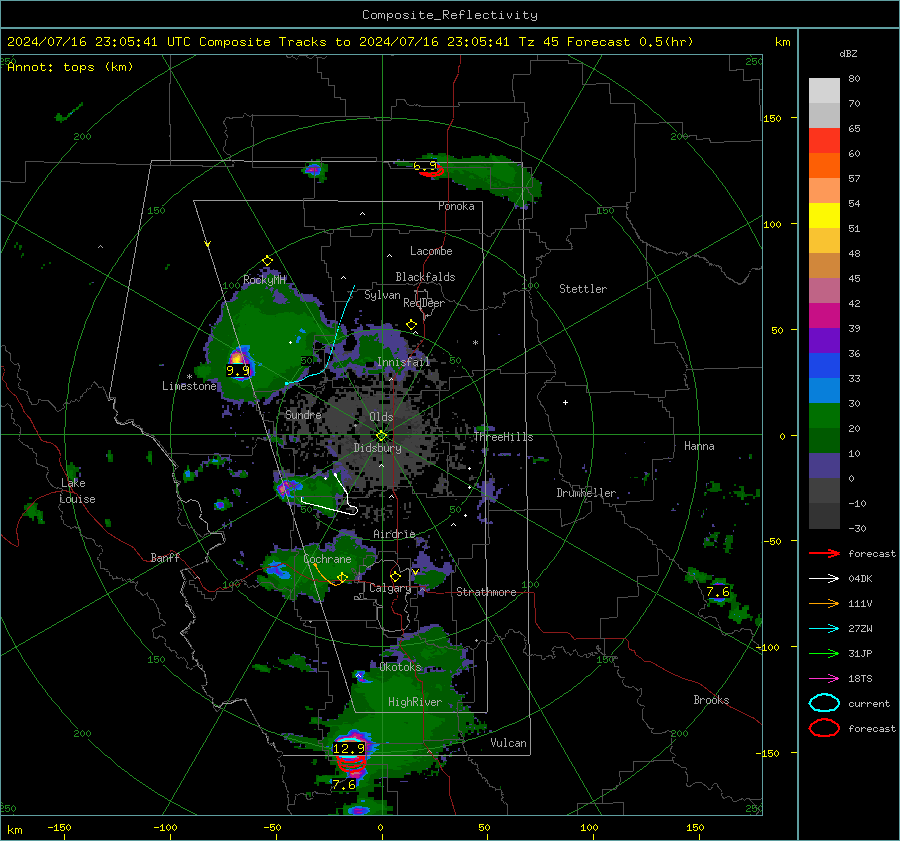
Task: Click the ThreeHills label
Action: coord(503,437)
